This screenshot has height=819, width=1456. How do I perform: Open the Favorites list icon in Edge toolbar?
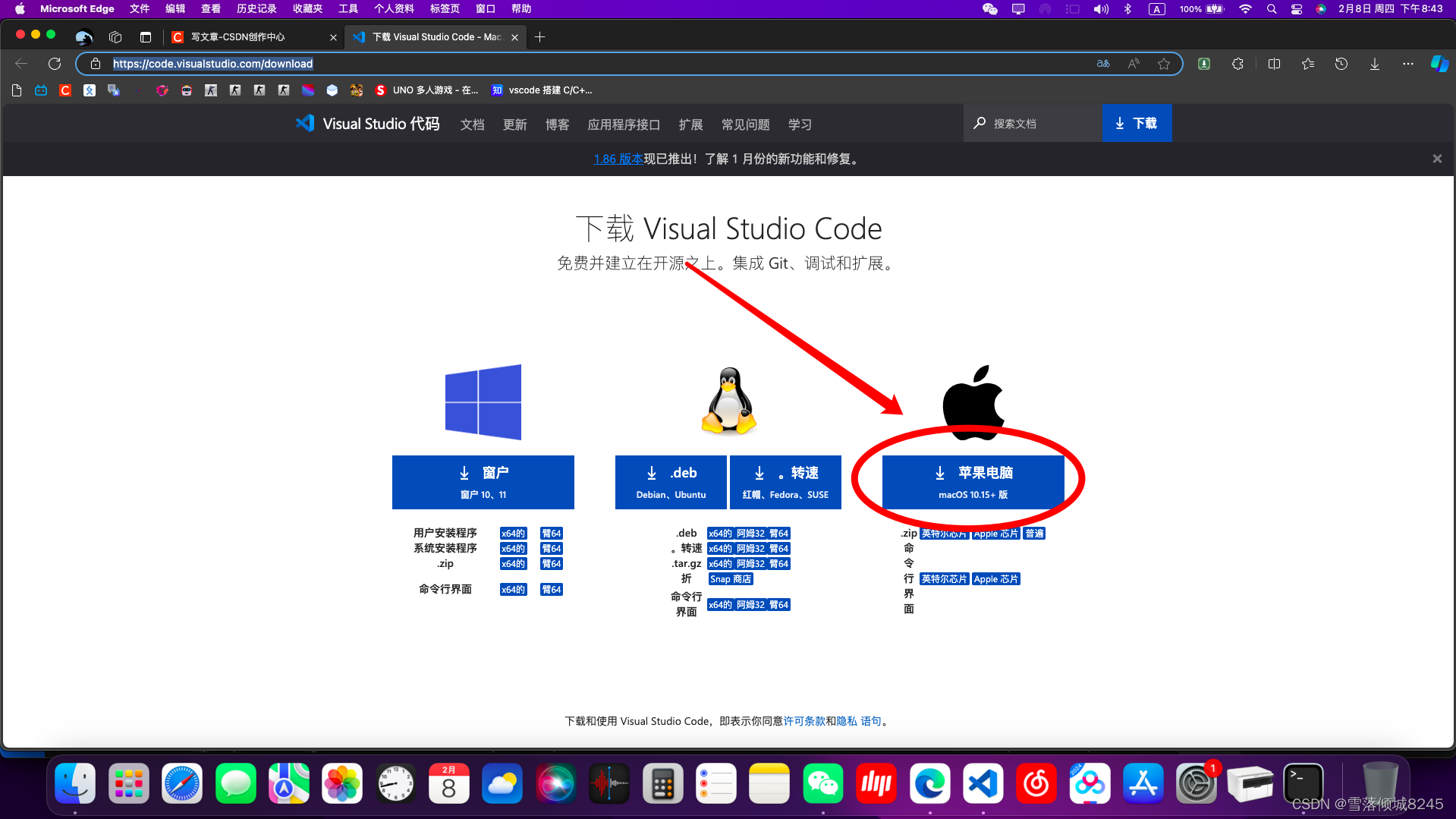1308,64
